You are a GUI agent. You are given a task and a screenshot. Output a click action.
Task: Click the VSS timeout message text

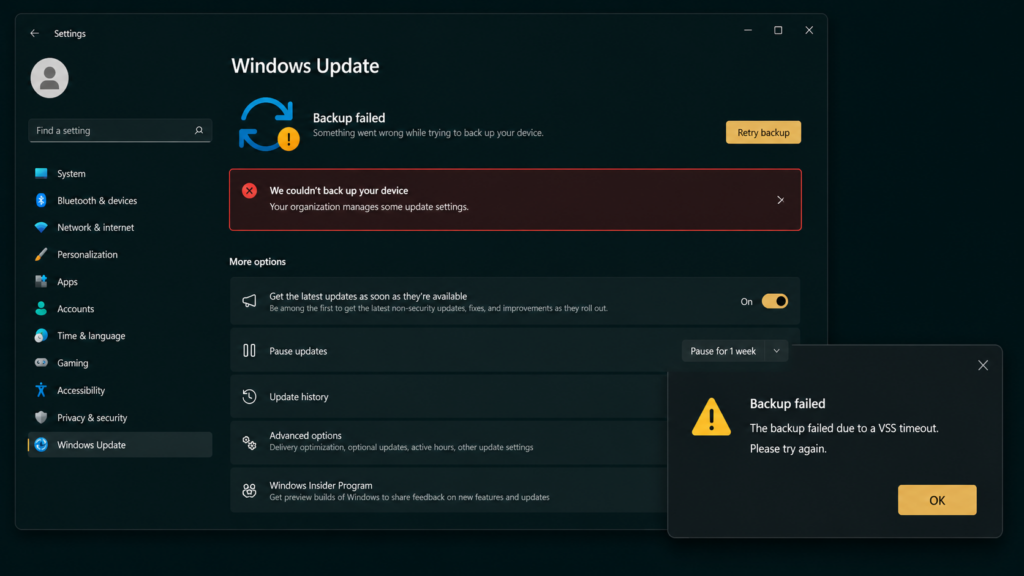click(844, 428)
